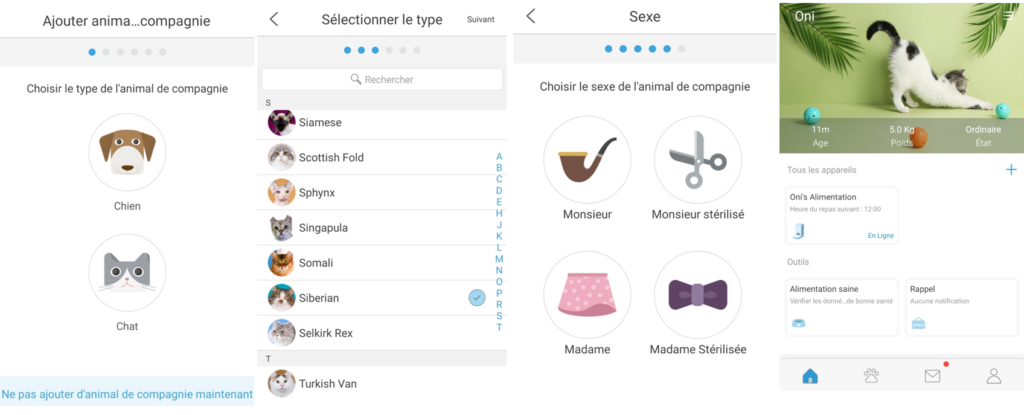Viewport: 1024px width, 415px height.
Task: Add a device with the plus icon
Action: pyautogui.click(x=1011, y=170)
